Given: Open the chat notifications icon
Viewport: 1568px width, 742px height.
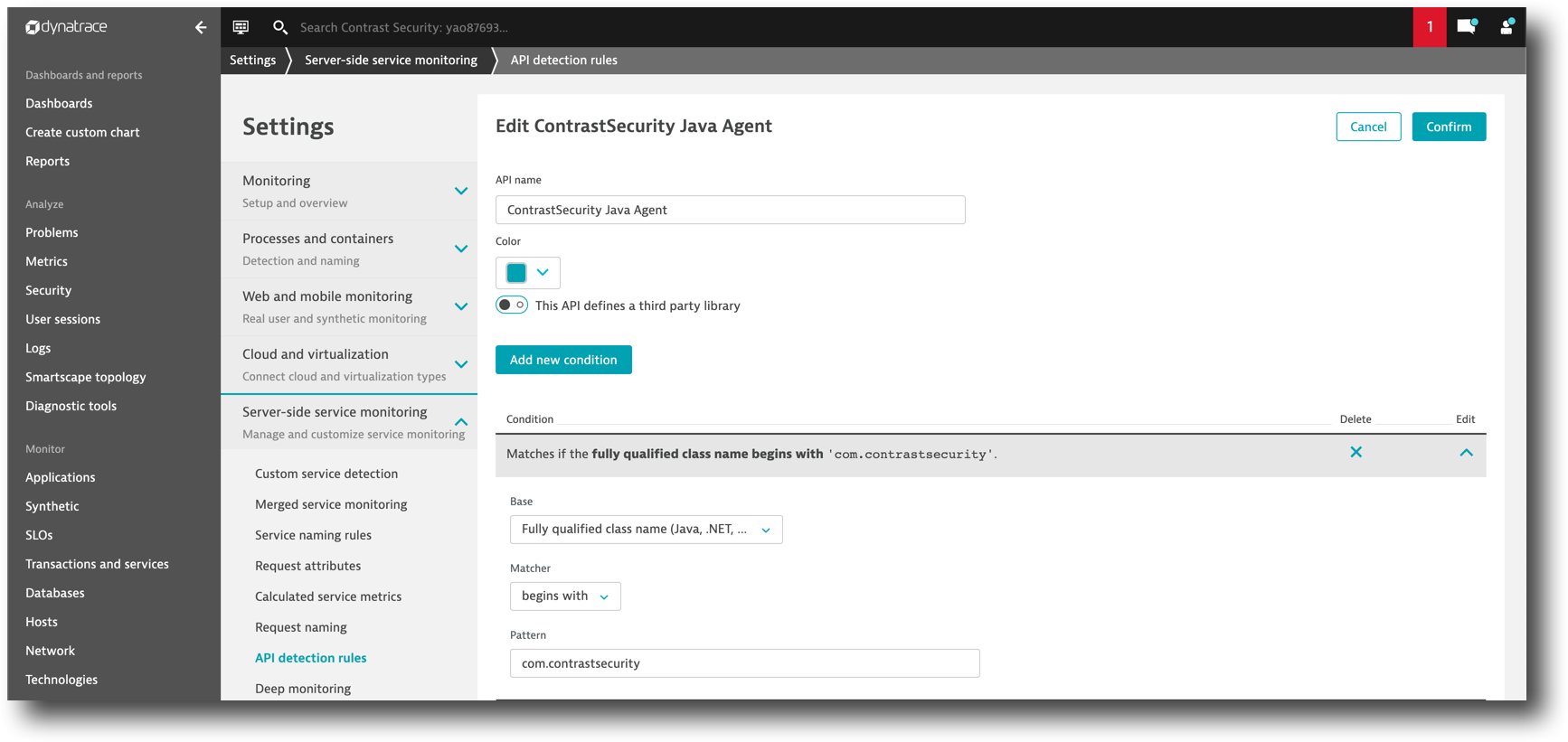Looking at the screenshot, I should (1467, 27).
